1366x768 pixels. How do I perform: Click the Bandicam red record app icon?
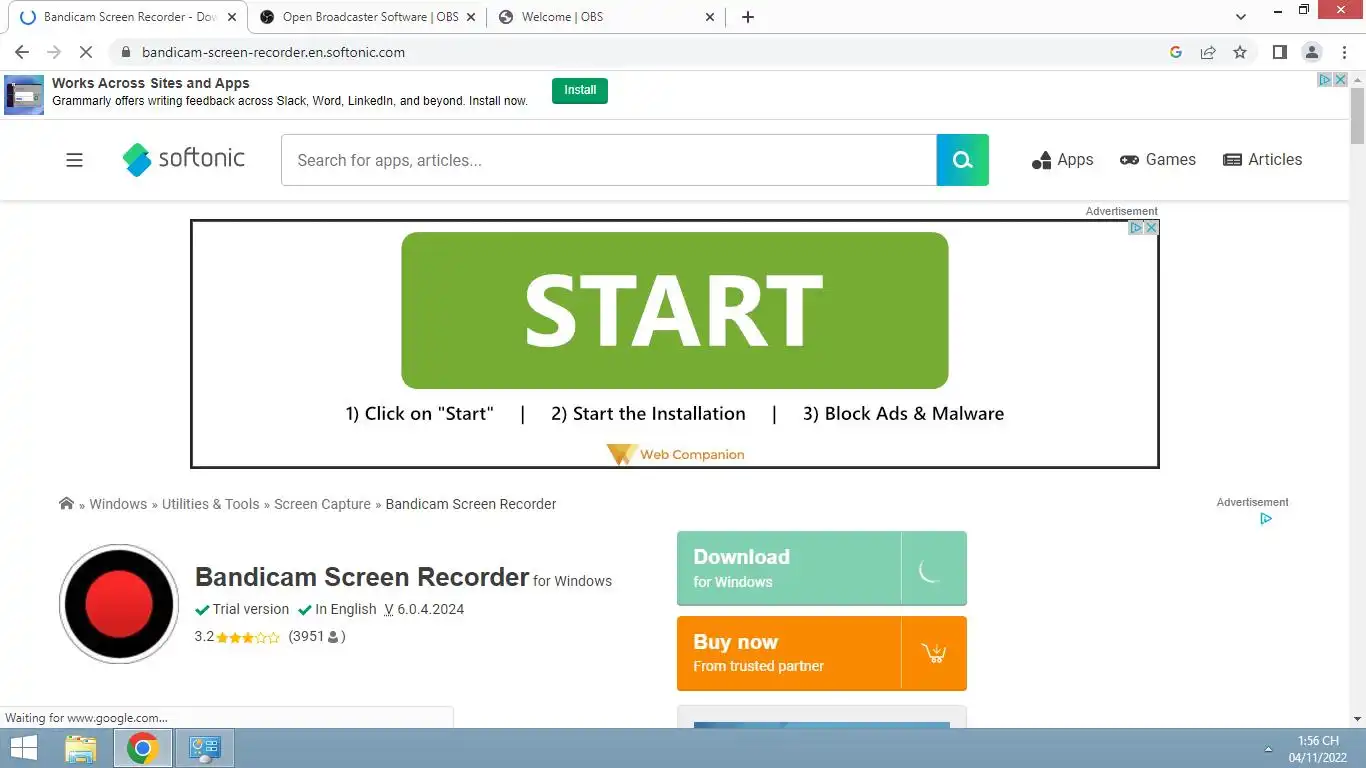(x=119, y=604)
